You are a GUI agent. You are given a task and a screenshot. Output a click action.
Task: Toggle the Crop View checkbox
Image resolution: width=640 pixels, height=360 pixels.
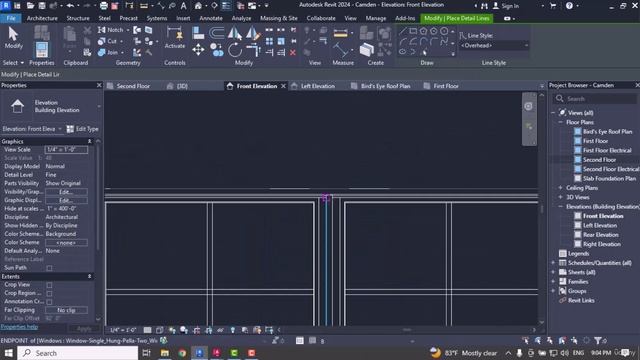[49, 285]
